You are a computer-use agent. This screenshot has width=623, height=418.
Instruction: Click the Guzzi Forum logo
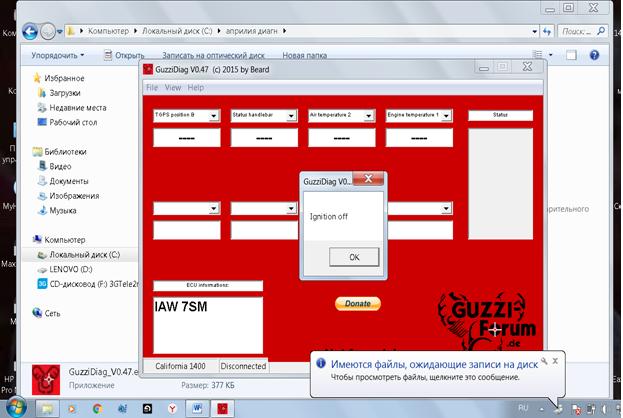[x=487, y=320]
